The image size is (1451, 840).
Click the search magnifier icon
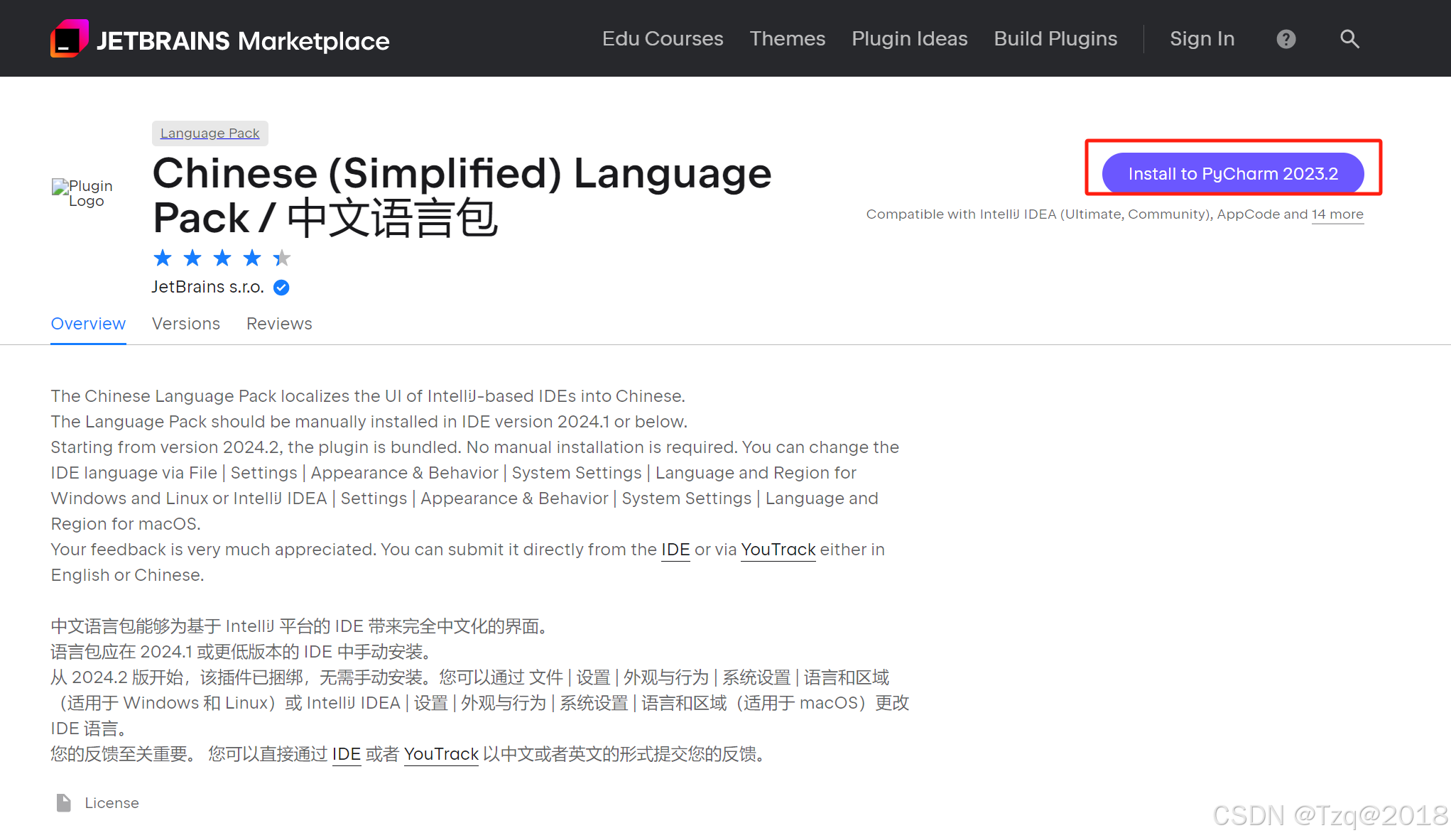click(x=1349, y=39)
